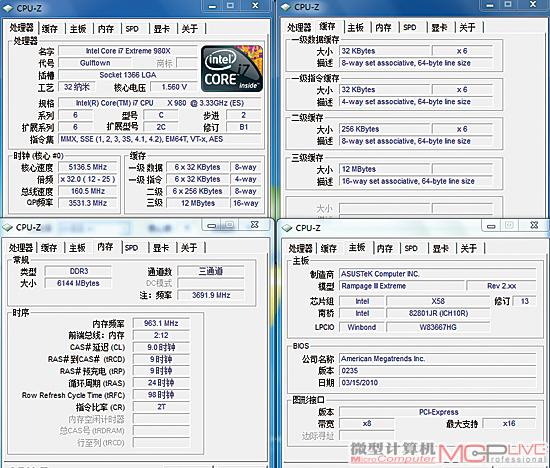The width and height of the screenshot is (550, 468).
Task: Go to 内存 tab in bottom-right mainboard window
Action: [x=385, y=248]
